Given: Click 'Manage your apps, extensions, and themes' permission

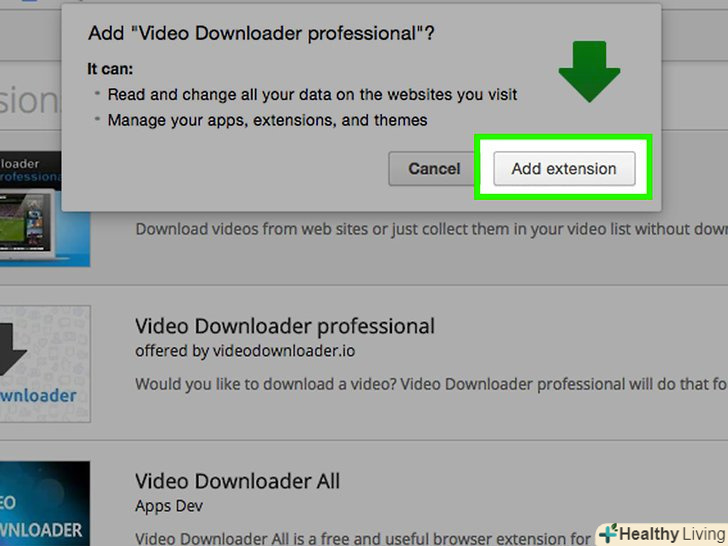Looking at the screenshot, I should click(267, 120).
